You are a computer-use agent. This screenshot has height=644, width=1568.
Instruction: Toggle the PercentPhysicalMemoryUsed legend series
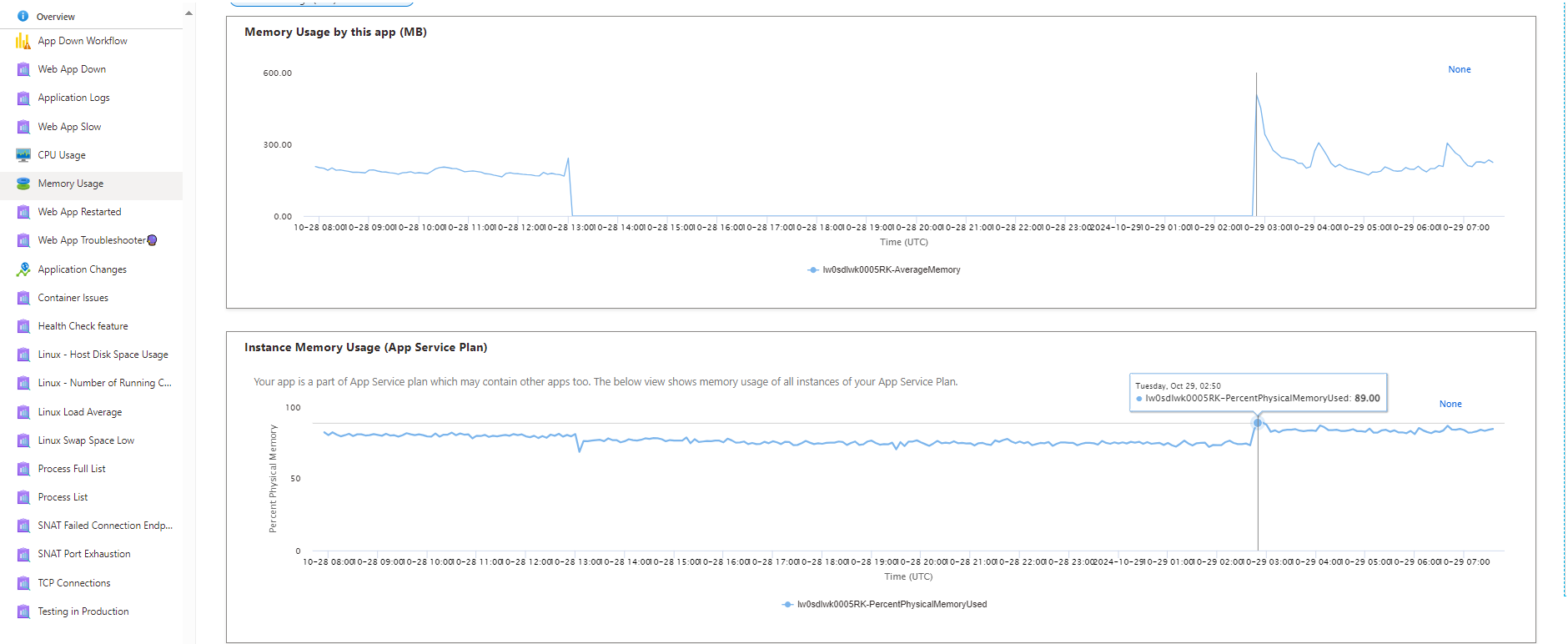point(884,604)
